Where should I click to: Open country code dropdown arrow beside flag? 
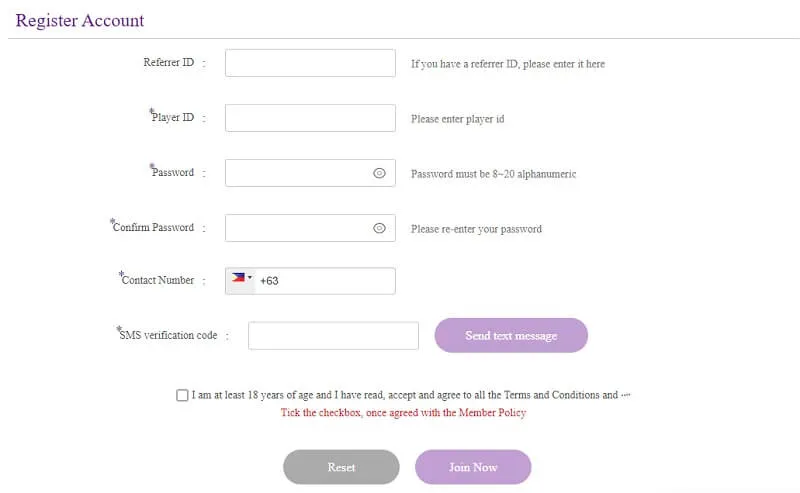250,278
